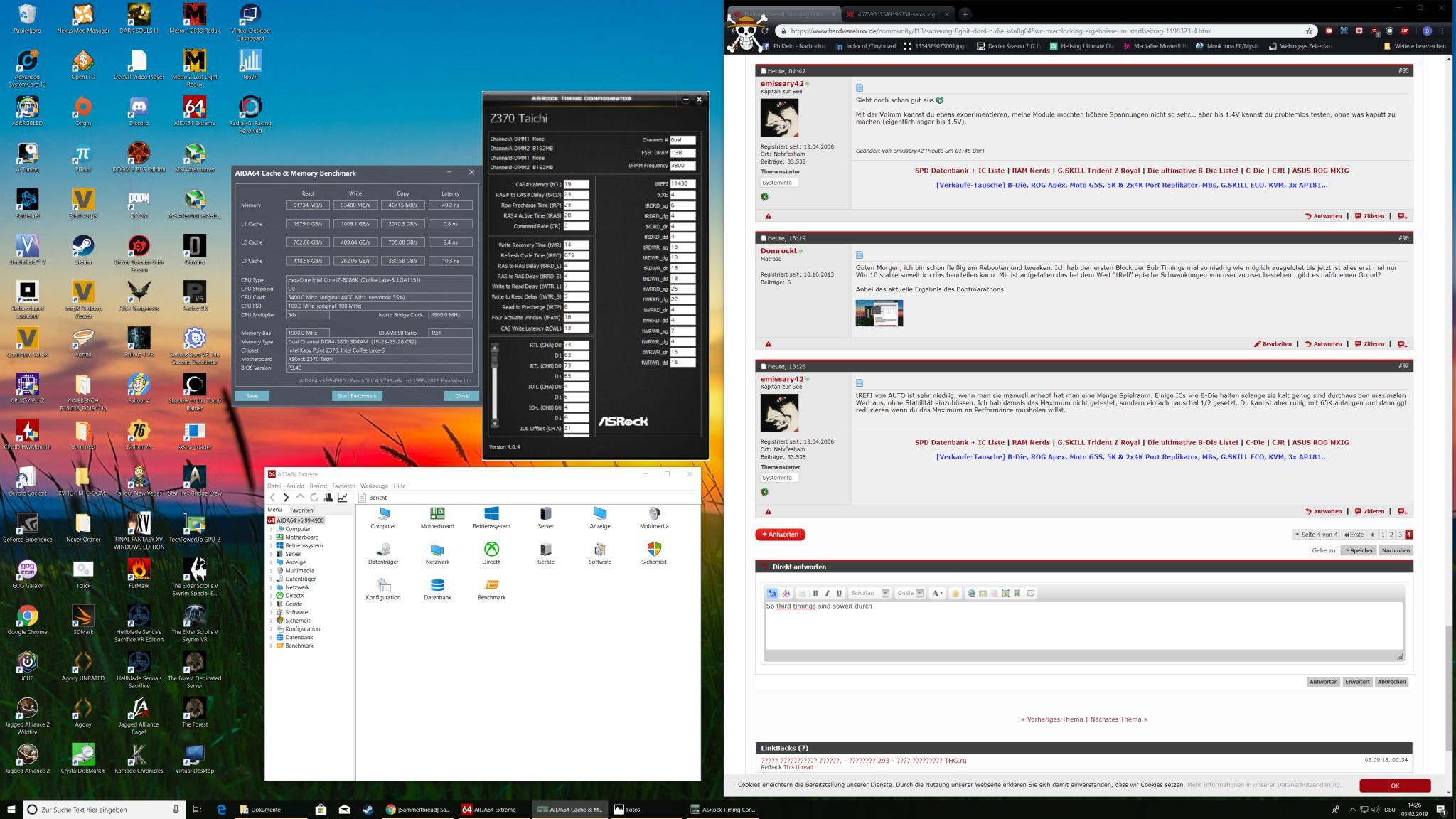The width and height of the screenshot is (1456, 819).
Task: Click Start Benchmark button
Action: (357, 396)
